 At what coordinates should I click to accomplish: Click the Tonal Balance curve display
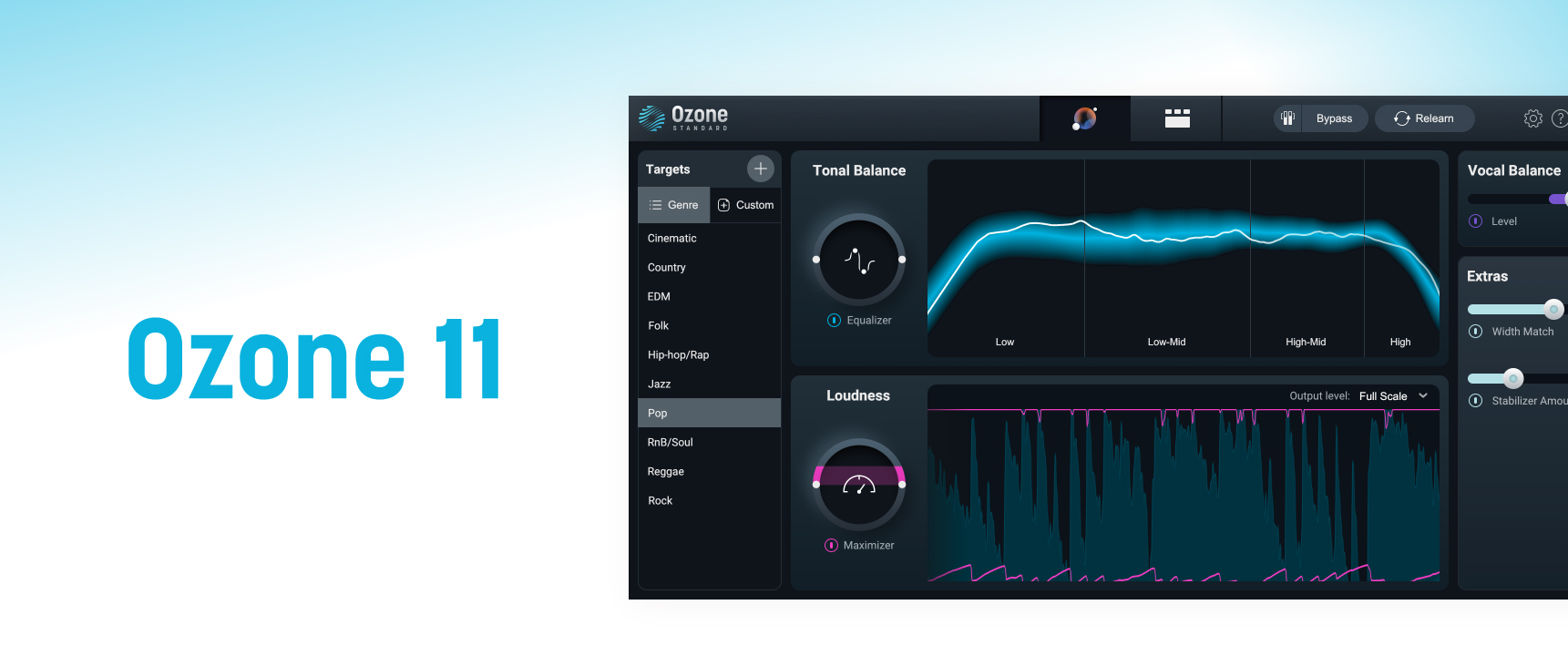[x=1184, y=259]
